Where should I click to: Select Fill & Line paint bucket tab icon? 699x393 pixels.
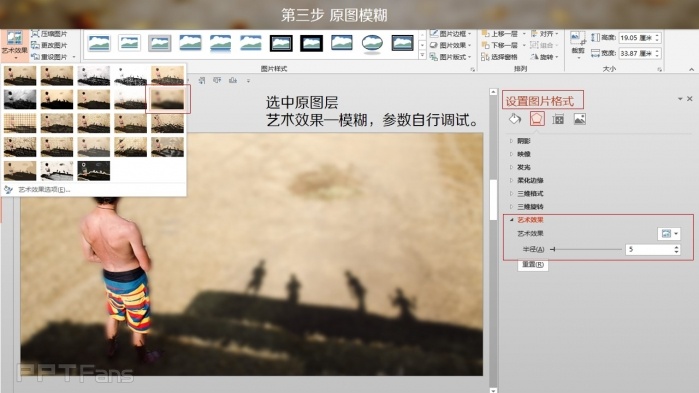click(x=515, y=119)
